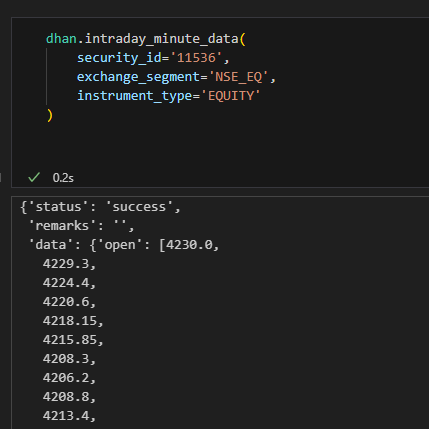Click the exchange_segment='NSE_EQ' argument line

click(x=176, y=77)
